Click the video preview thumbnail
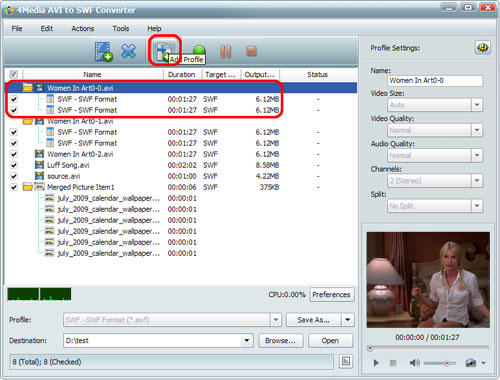The width and height of the screenshot is (500, 380). point(428,280)
